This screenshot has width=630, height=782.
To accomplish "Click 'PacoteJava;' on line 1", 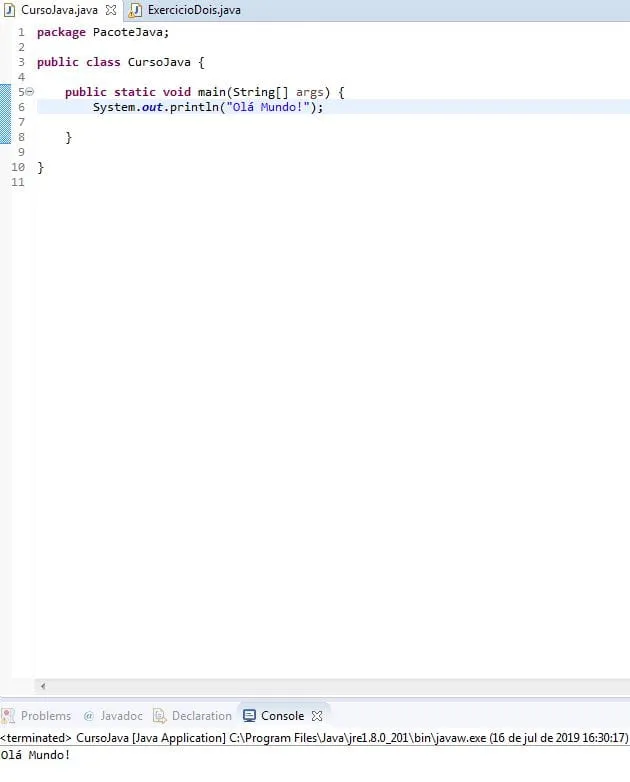I will click(x=131, y=32).
